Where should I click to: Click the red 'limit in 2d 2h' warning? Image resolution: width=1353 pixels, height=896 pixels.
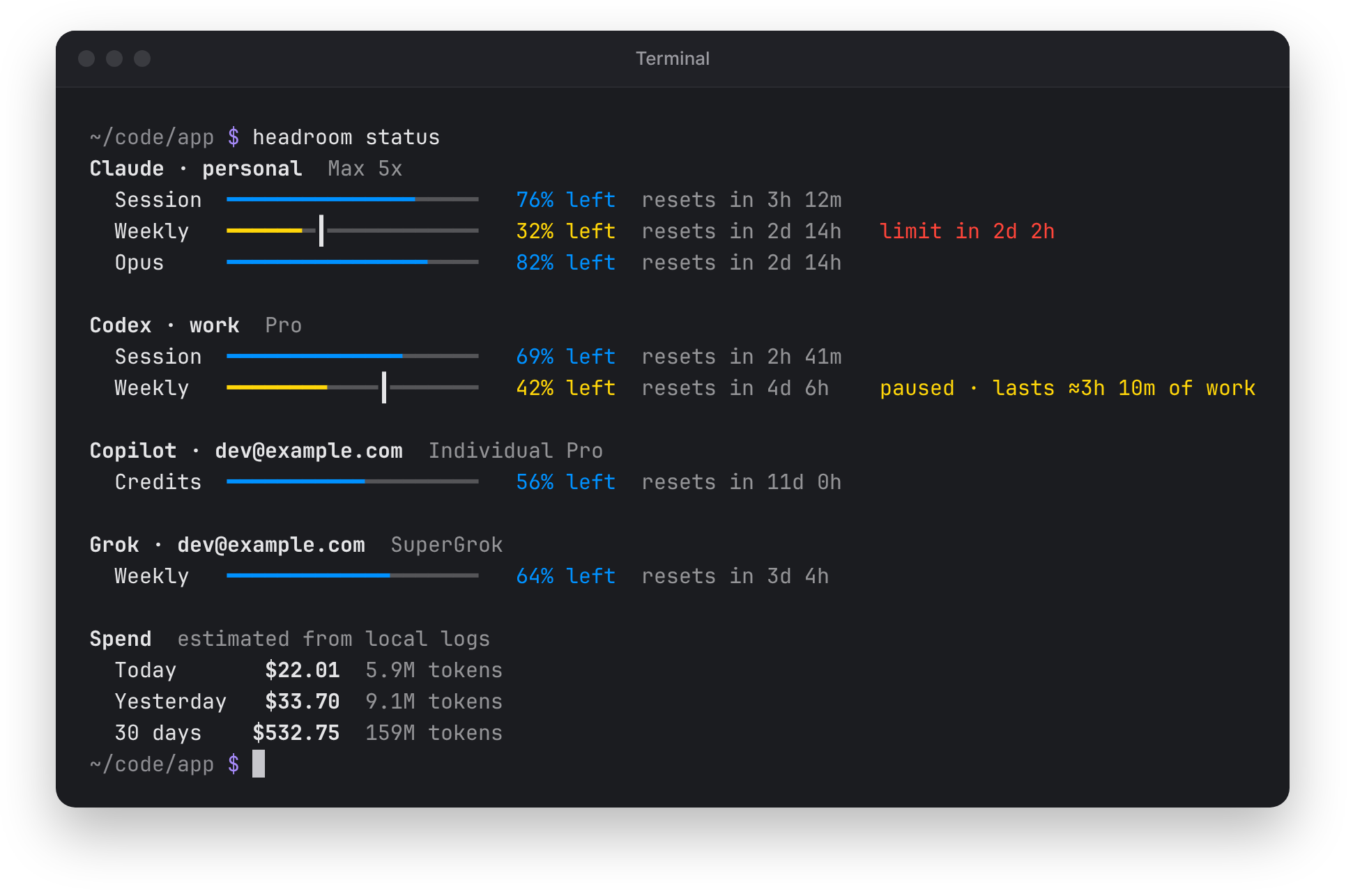(x=968, y=231)
